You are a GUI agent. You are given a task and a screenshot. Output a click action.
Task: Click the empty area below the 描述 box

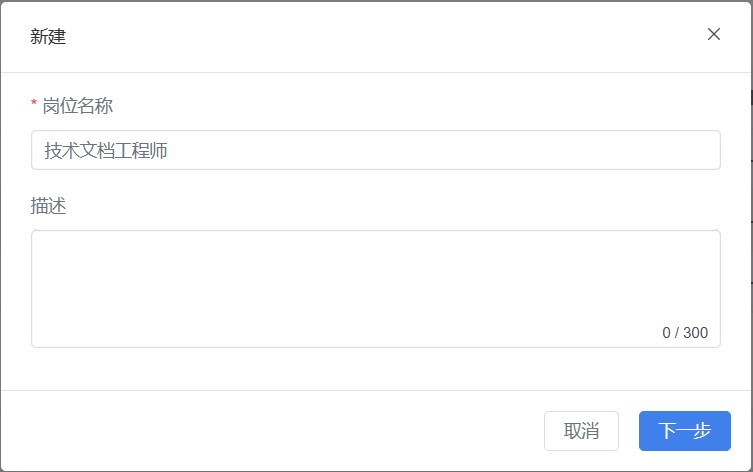point(375,369)
